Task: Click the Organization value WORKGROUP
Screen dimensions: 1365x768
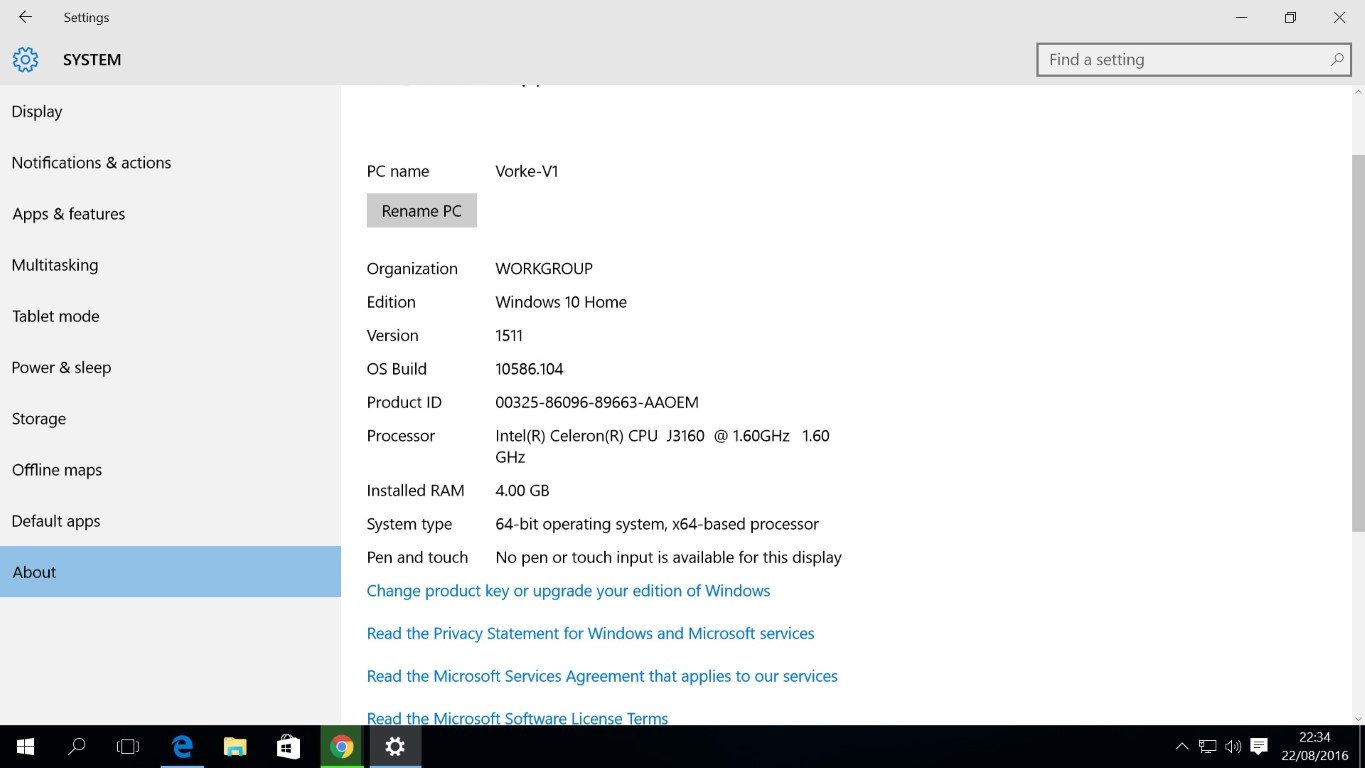Action: 544,269
